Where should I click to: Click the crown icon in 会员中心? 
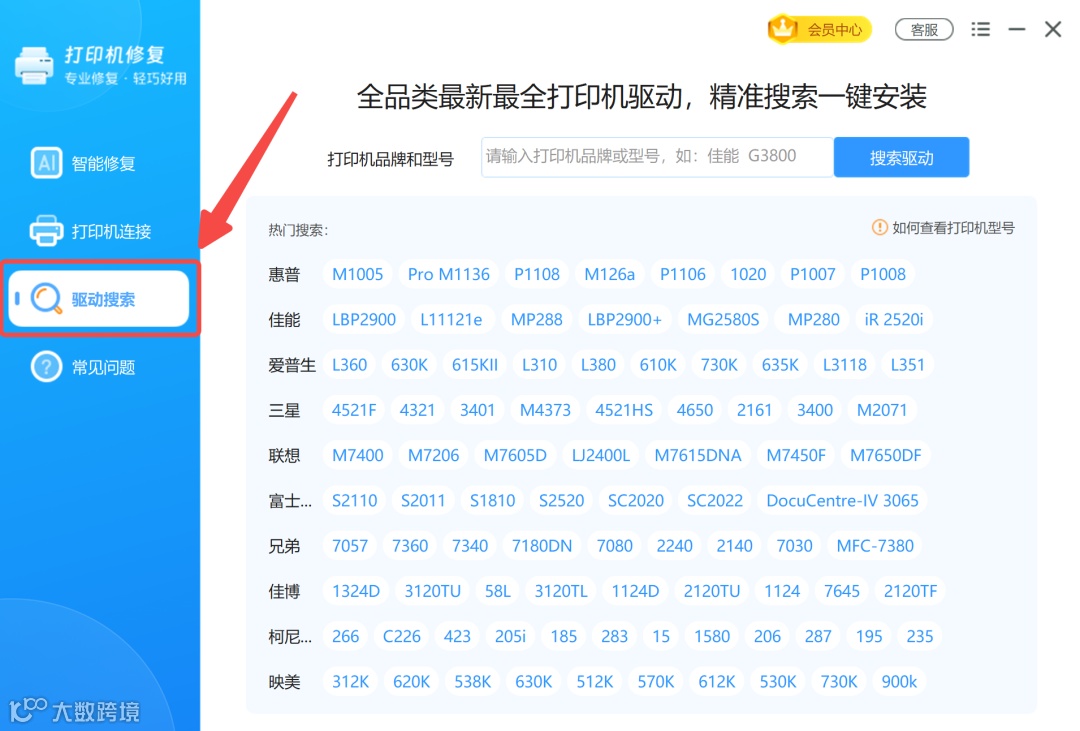tap(783, 29)
